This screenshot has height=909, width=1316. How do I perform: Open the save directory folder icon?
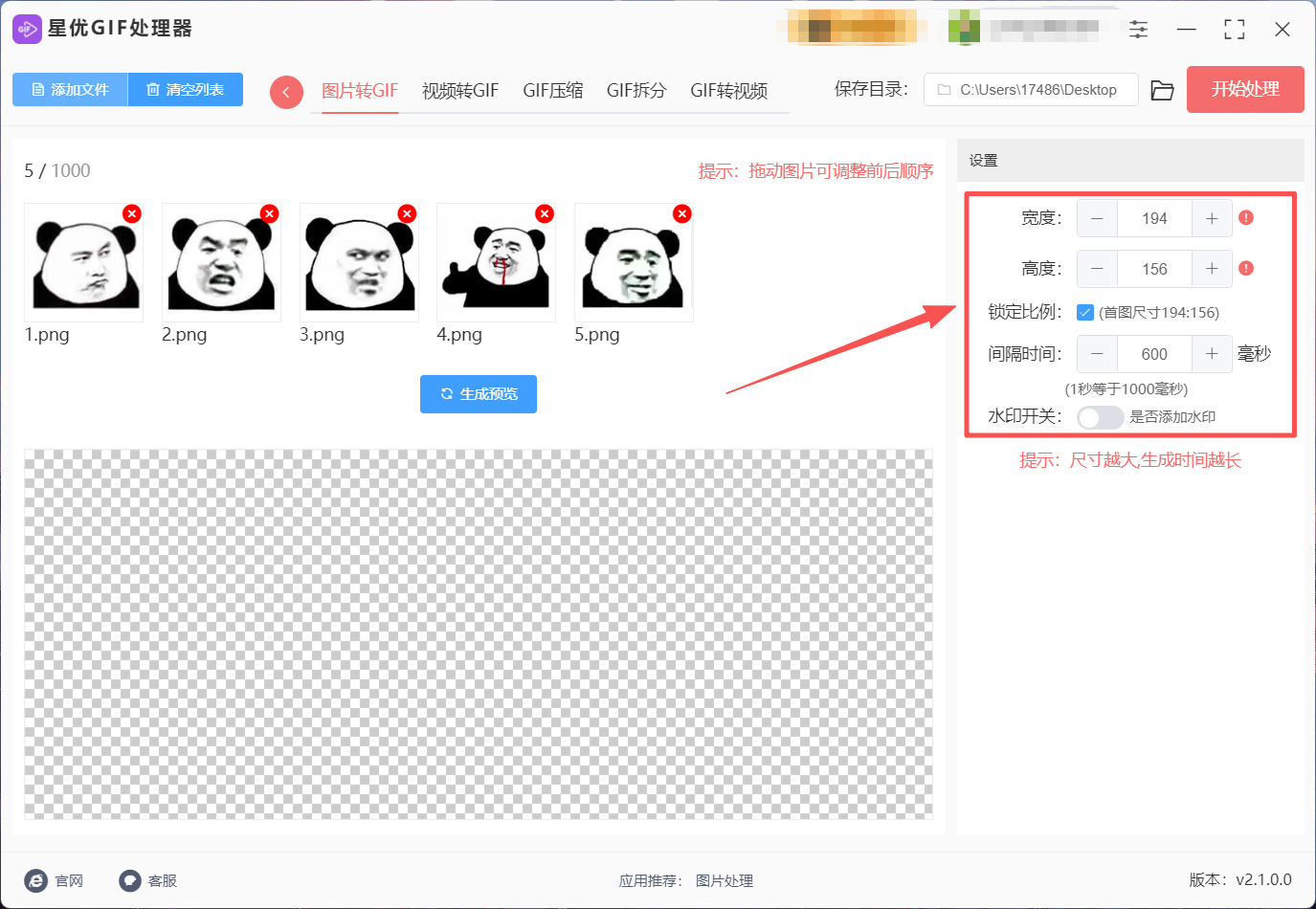point(1162,90)
